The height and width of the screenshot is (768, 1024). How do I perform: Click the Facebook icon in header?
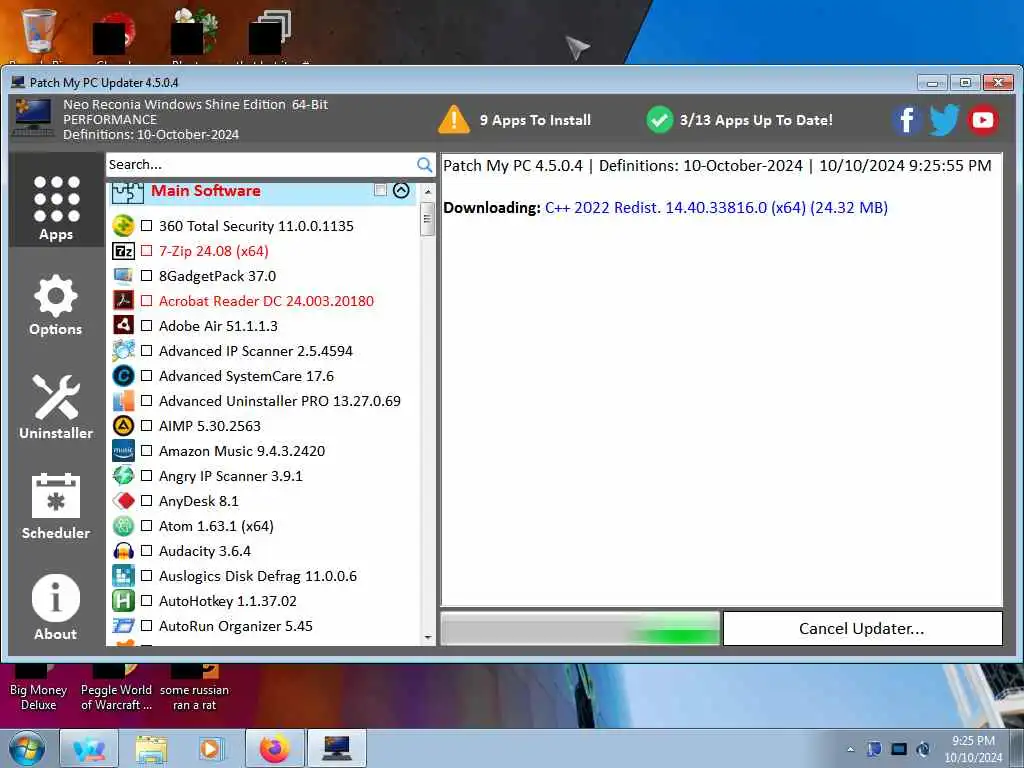906,120
